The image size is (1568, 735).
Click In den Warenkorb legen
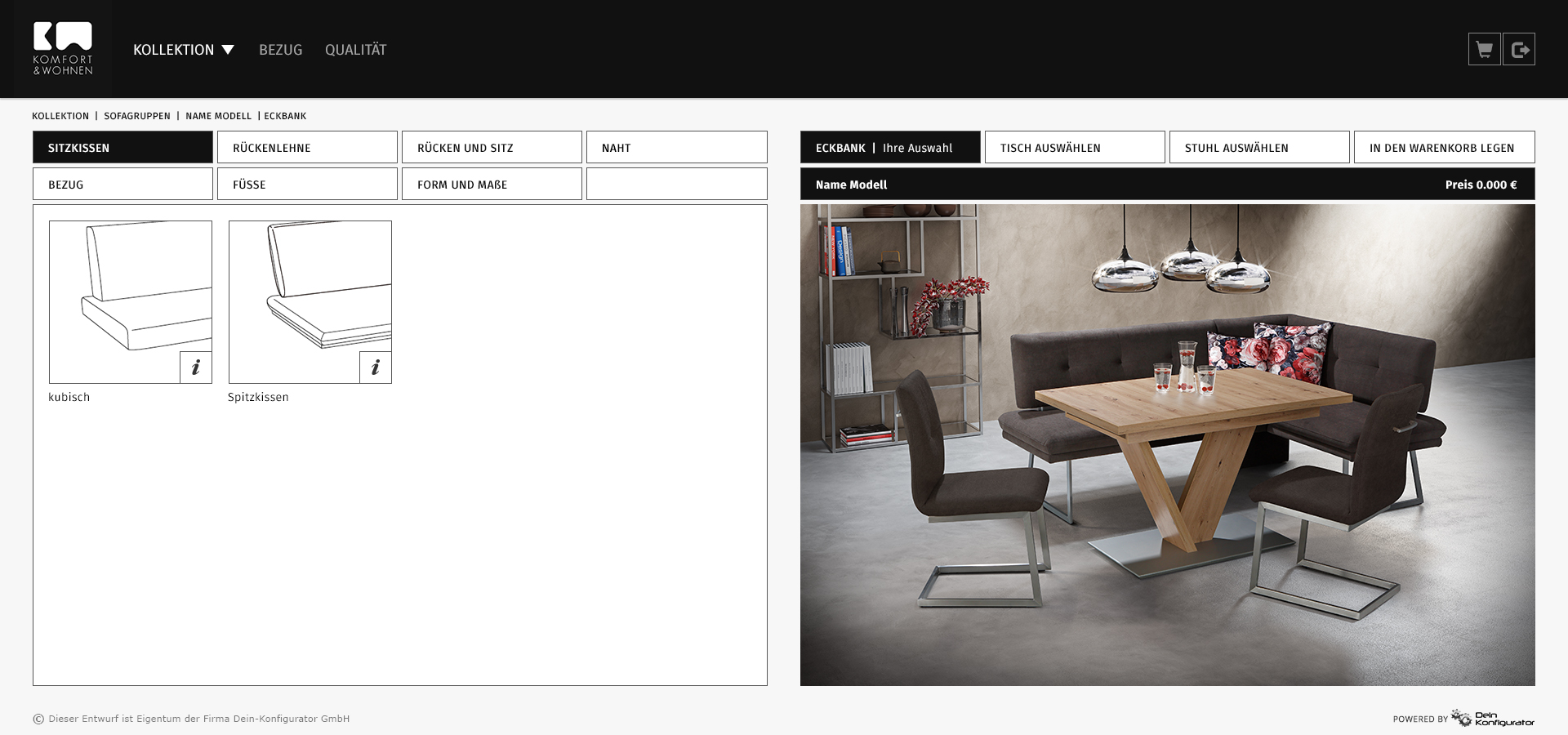1444,148
